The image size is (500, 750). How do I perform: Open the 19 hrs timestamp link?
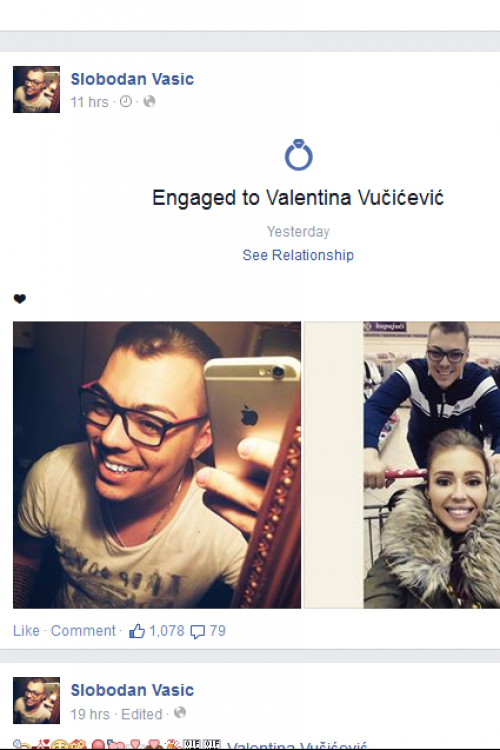[90, 714]
